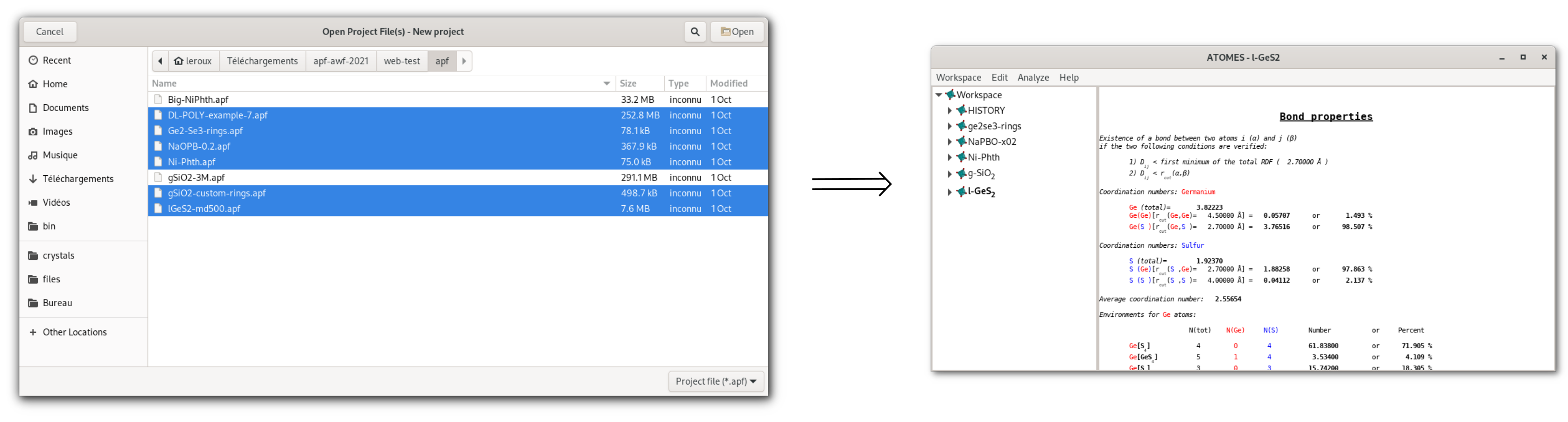Viewport: 1568px width, 422px height.
Task: Open the Recent places sidebar entry
Action: (x=56, y=60)
